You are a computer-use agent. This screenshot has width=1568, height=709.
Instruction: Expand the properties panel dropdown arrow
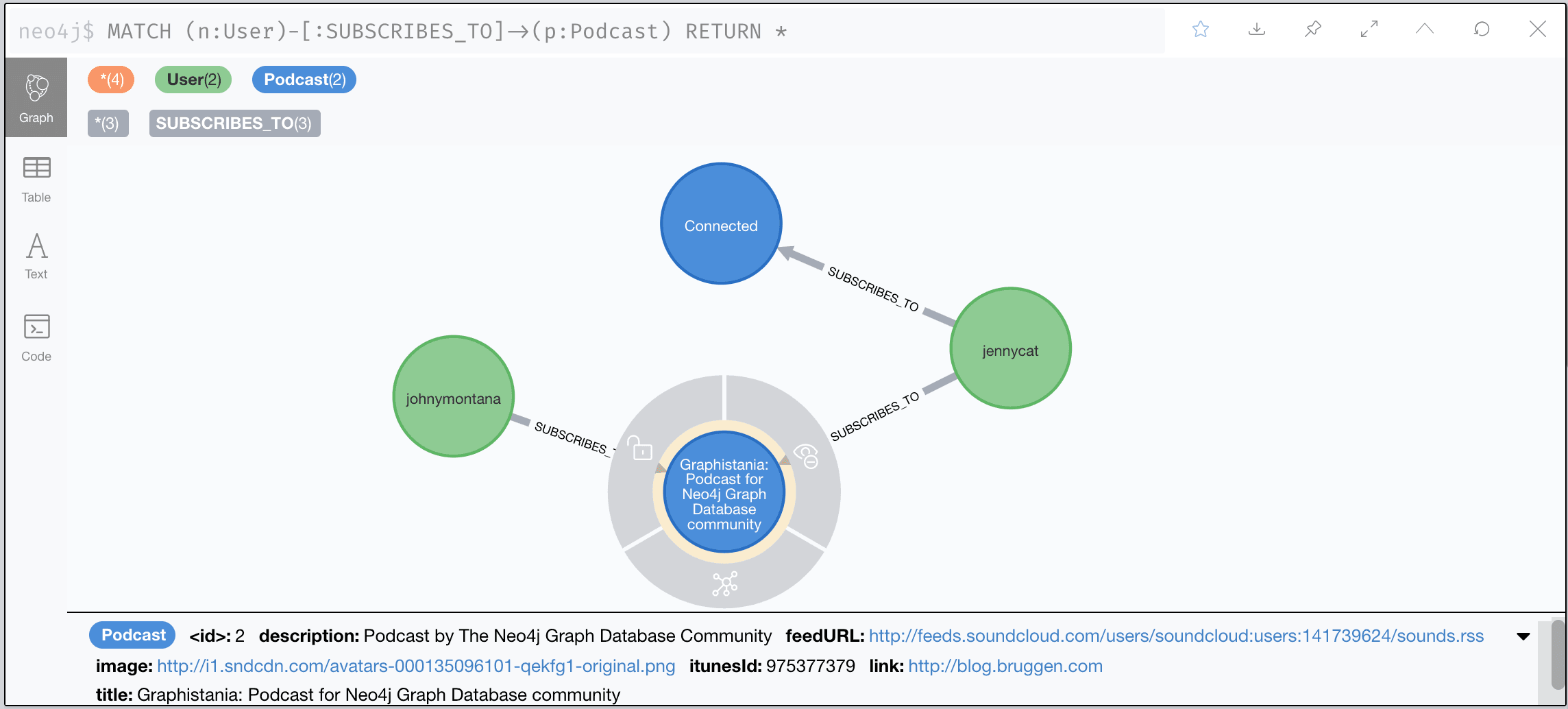[x=1523, y=636]
